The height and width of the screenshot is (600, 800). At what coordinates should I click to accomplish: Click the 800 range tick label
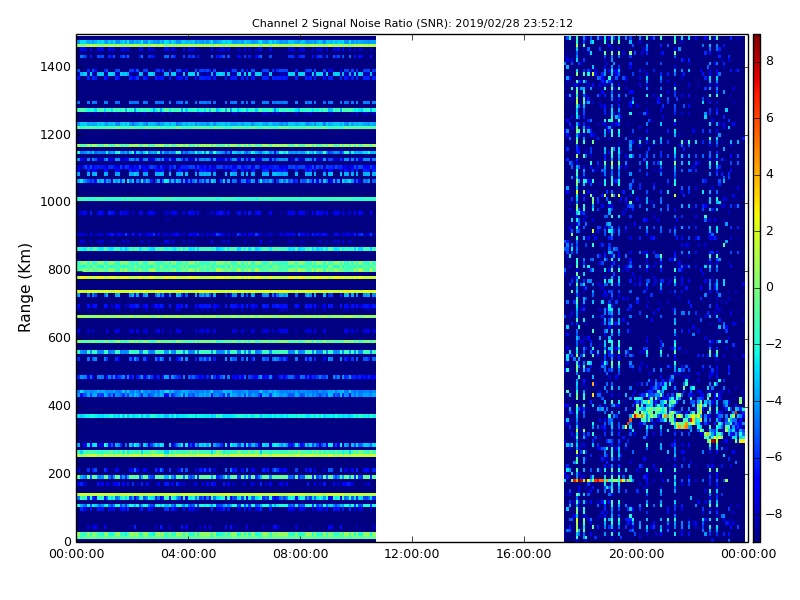(59, 270)
